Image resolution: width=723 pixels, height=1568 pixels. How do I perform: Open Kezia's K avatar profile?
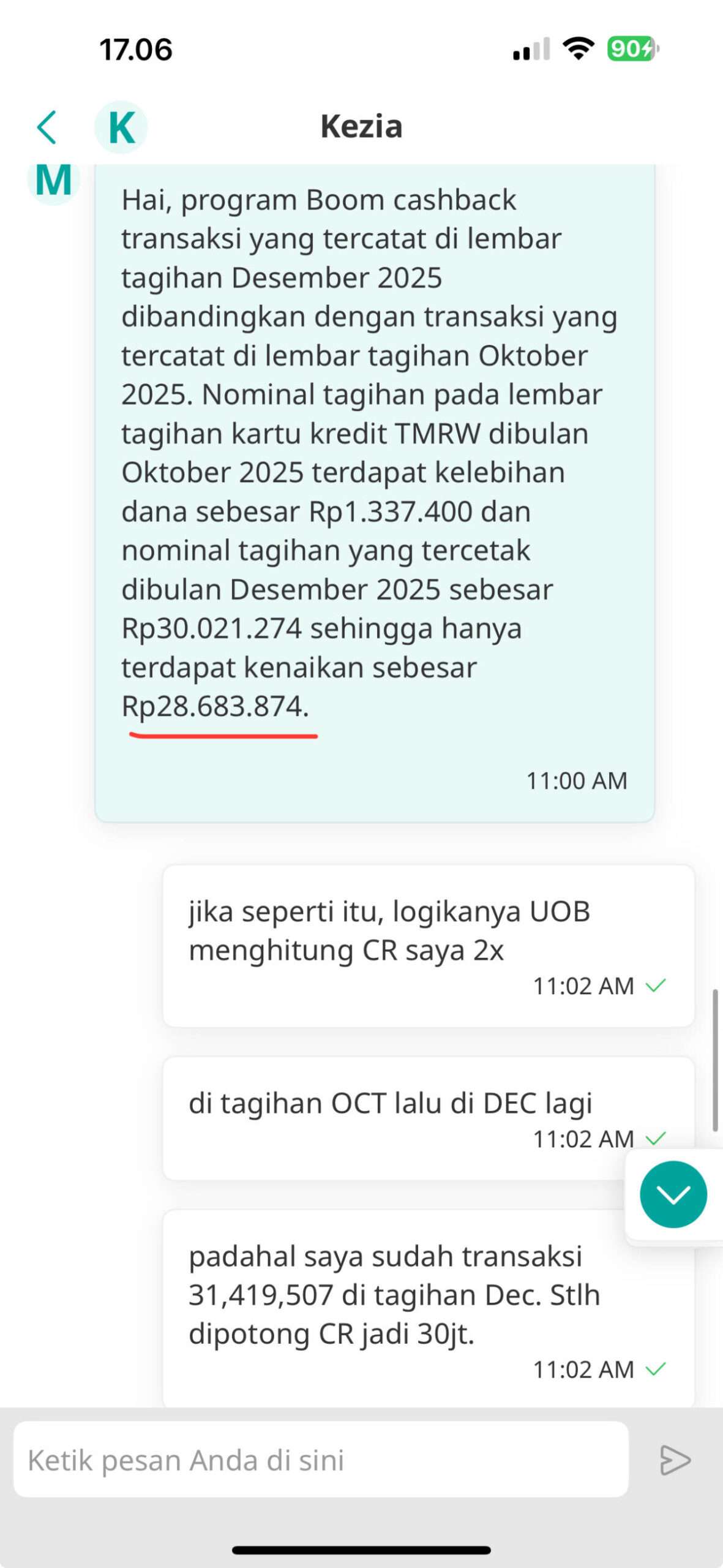(121, 127)
